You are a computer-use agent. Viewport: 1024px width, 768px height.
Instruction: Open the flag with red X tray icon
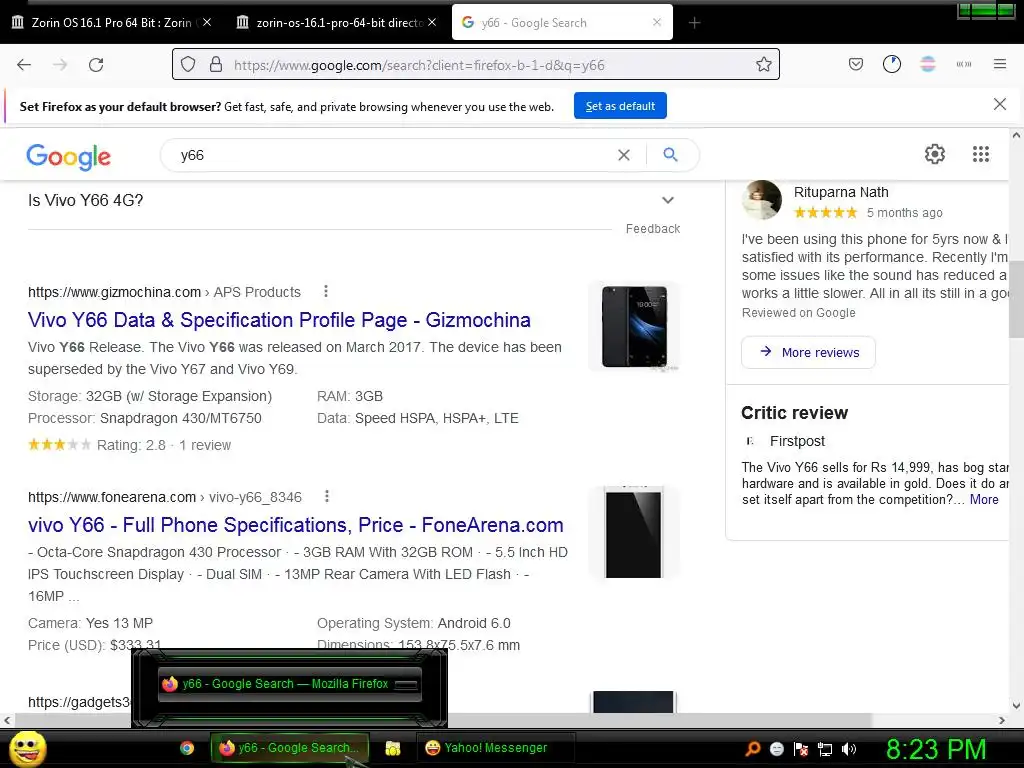801,748
